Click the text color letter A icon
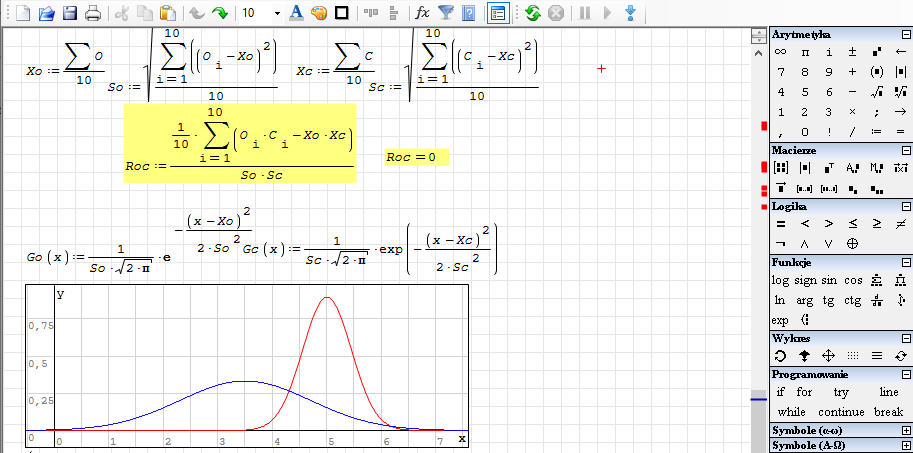 click(296, 13)
